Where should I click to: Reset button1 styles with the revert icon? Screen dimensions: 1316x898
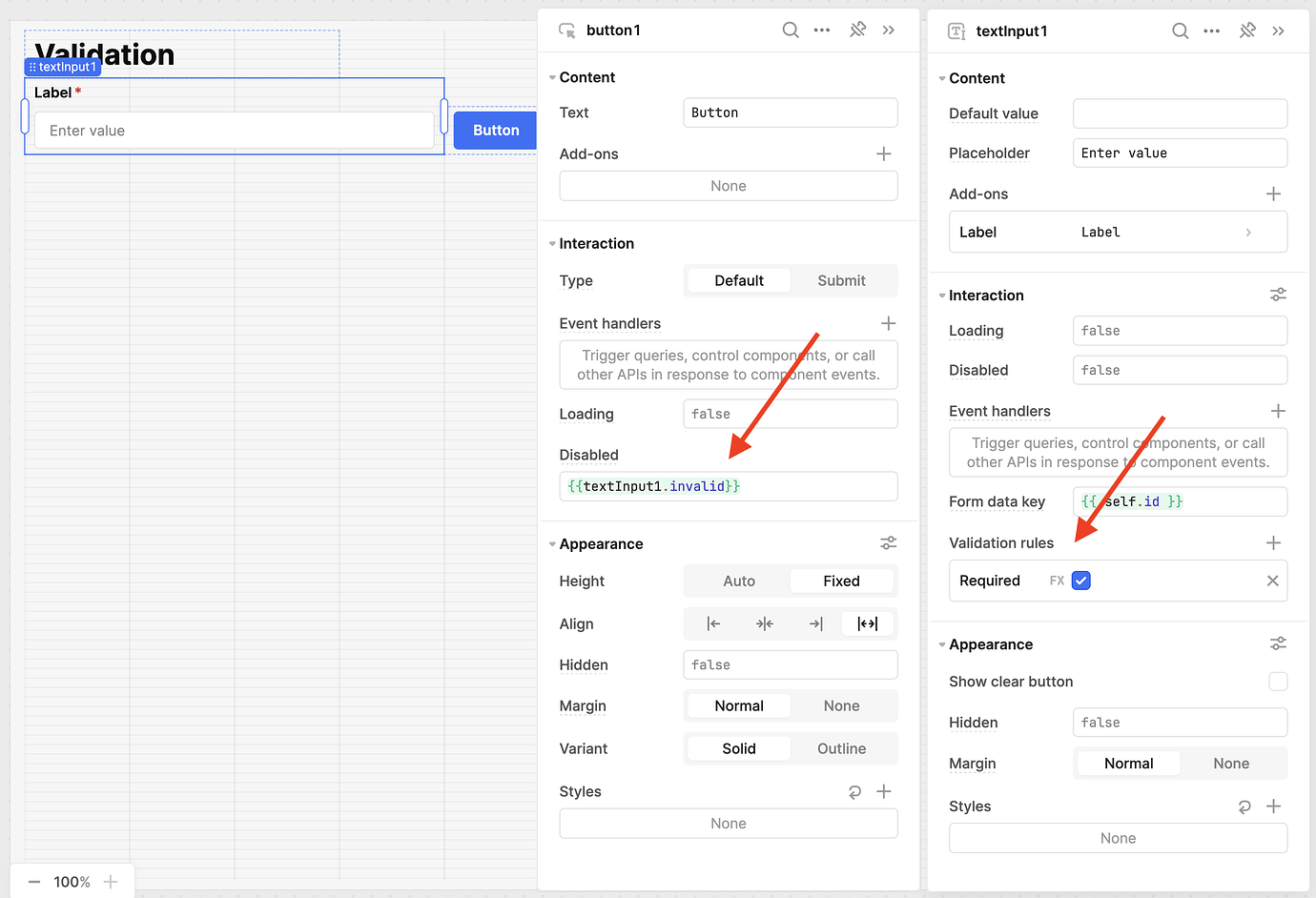click(x=854, y=791)
